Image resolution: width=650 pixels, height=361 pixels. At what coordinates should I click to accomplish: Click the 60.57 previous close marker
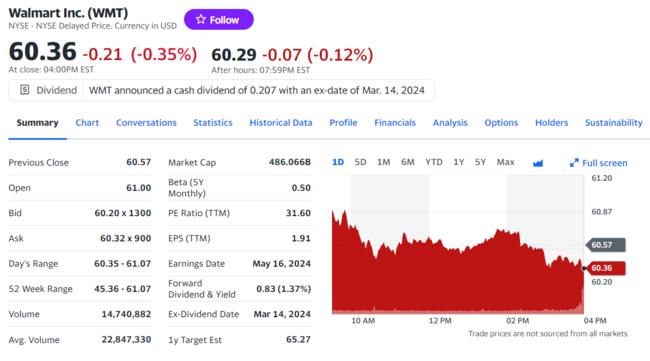(x=606, y=245)
